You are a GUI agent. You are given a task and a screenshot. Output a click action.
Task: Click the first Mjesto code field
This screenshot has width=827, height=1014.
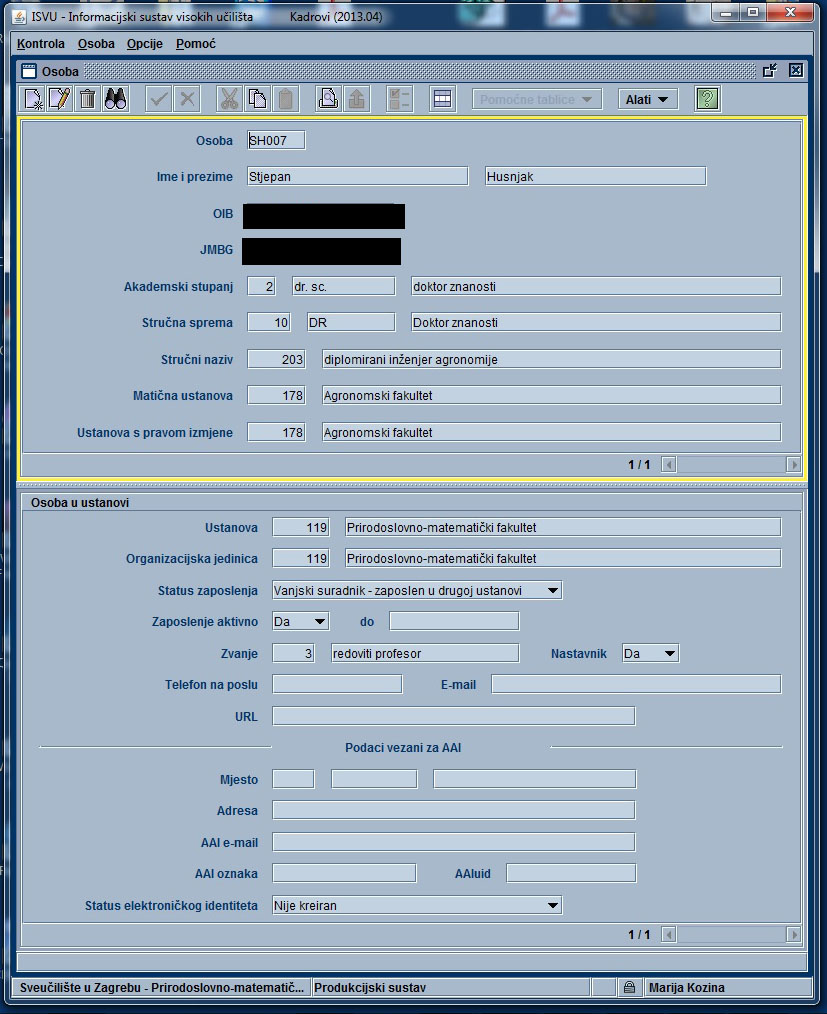coord(294,779)
